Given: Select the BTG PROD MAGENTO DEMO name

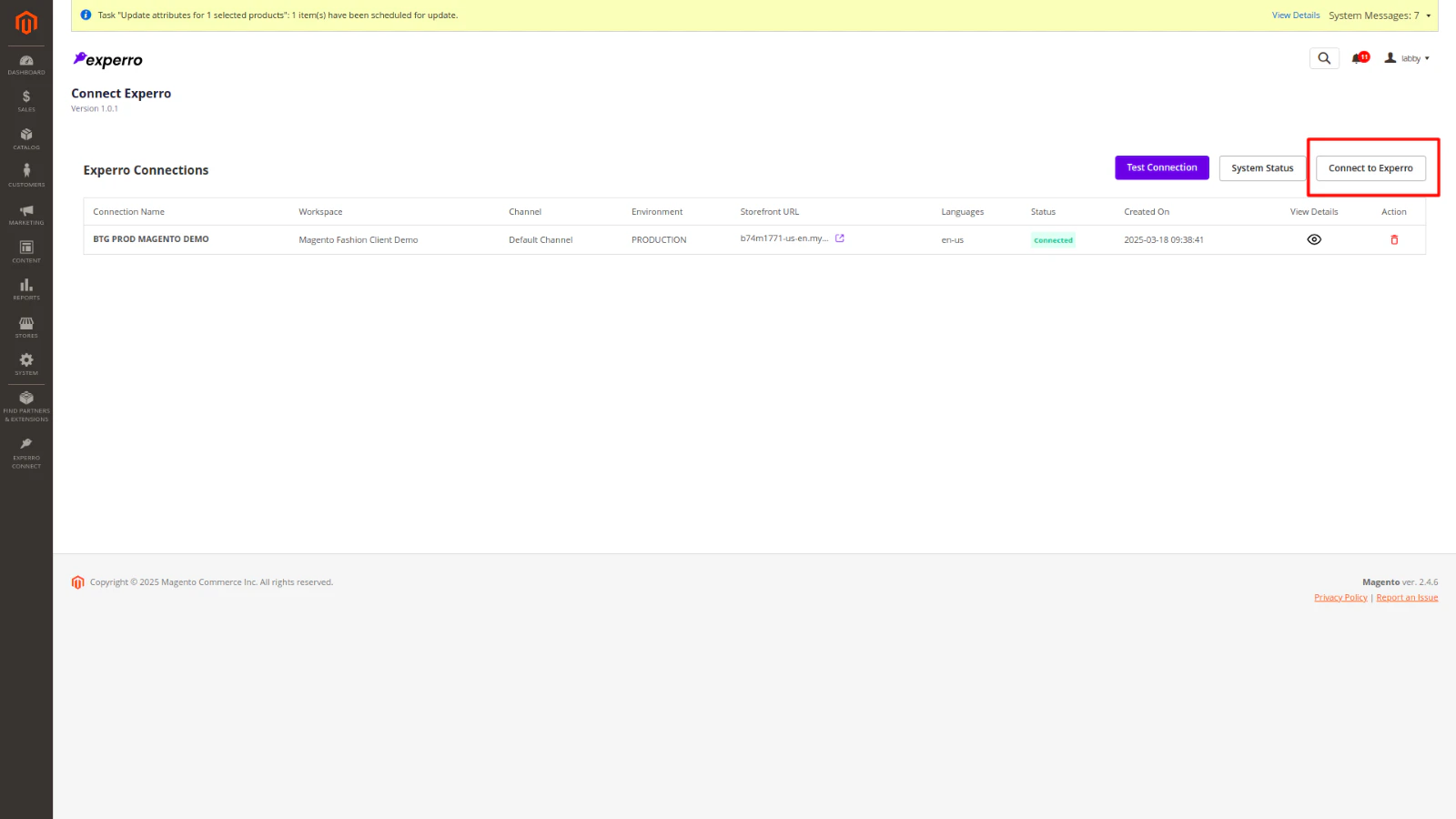Looking at the screenshot, I should coord(151,239).
